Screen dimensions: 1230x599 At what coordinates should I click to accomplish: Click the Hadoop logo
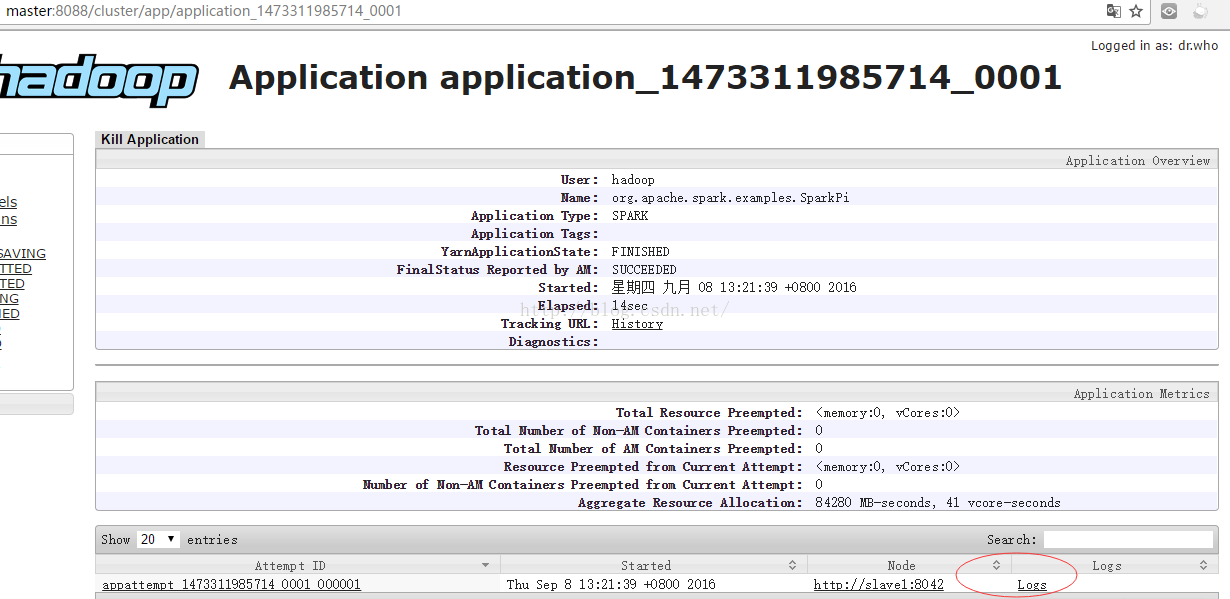(x=99, y=82)
